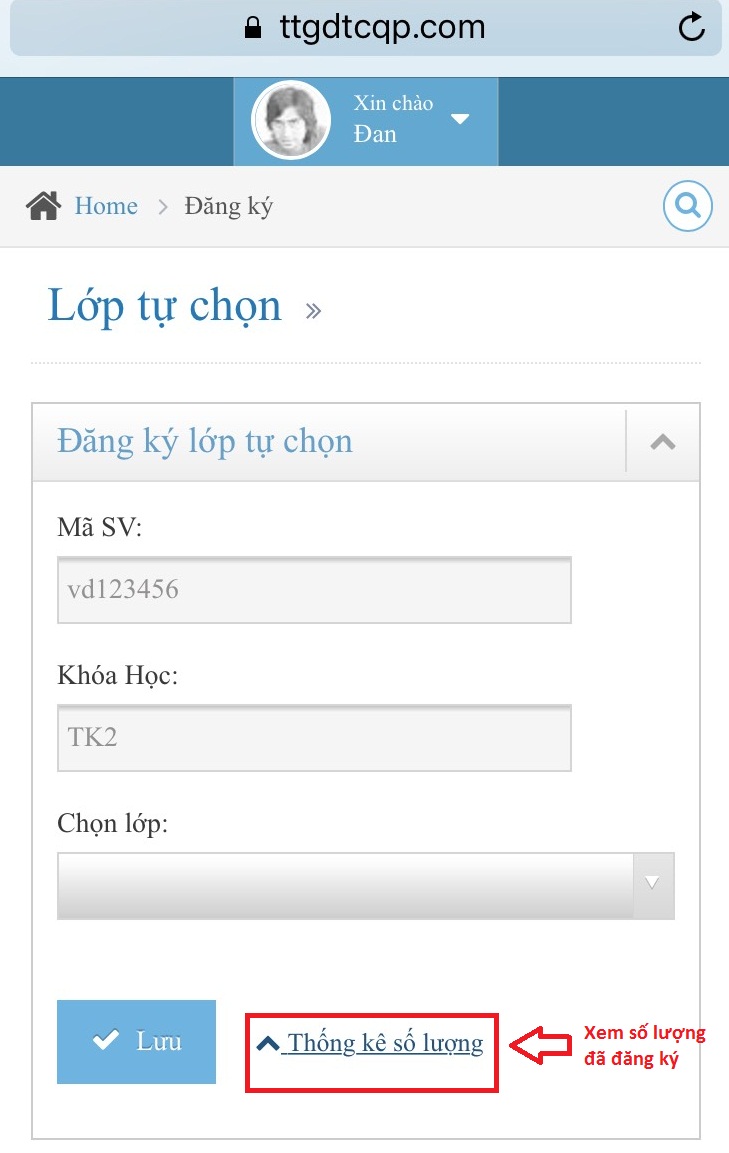
Task: Reload the page with refresh icon
Action: click(691, 27)
